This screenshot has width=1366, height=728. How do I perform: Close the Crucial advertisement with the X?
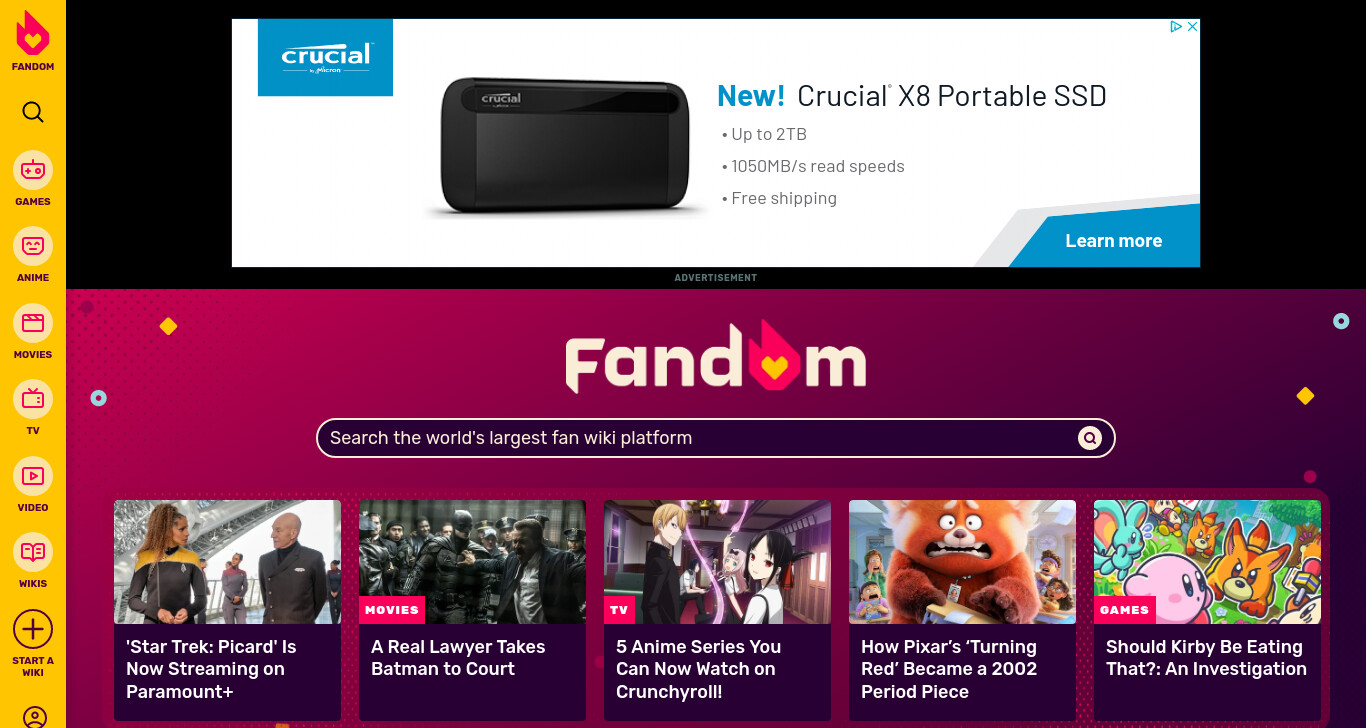tap(1192, 27)
